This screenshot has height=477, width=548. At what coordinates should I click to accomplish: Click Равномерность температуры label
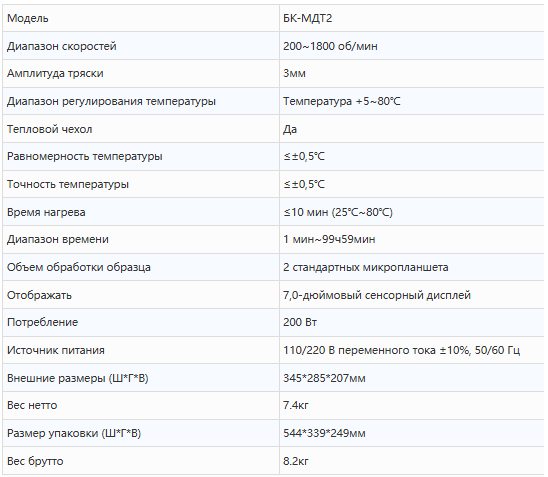(85, 156)
